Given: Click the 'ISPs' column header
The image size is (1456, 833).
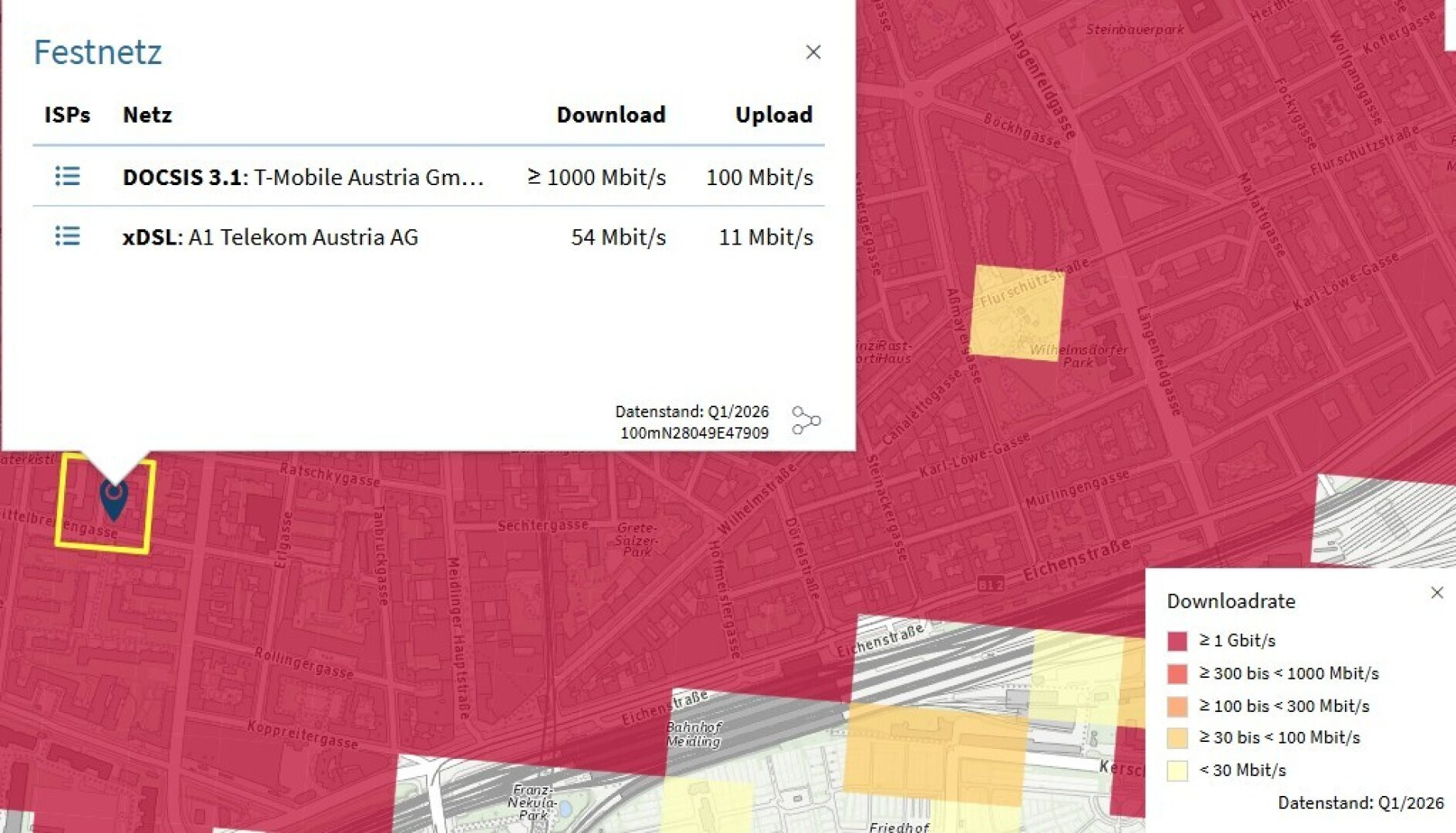Looking at the screenshot, I should 67,115.
